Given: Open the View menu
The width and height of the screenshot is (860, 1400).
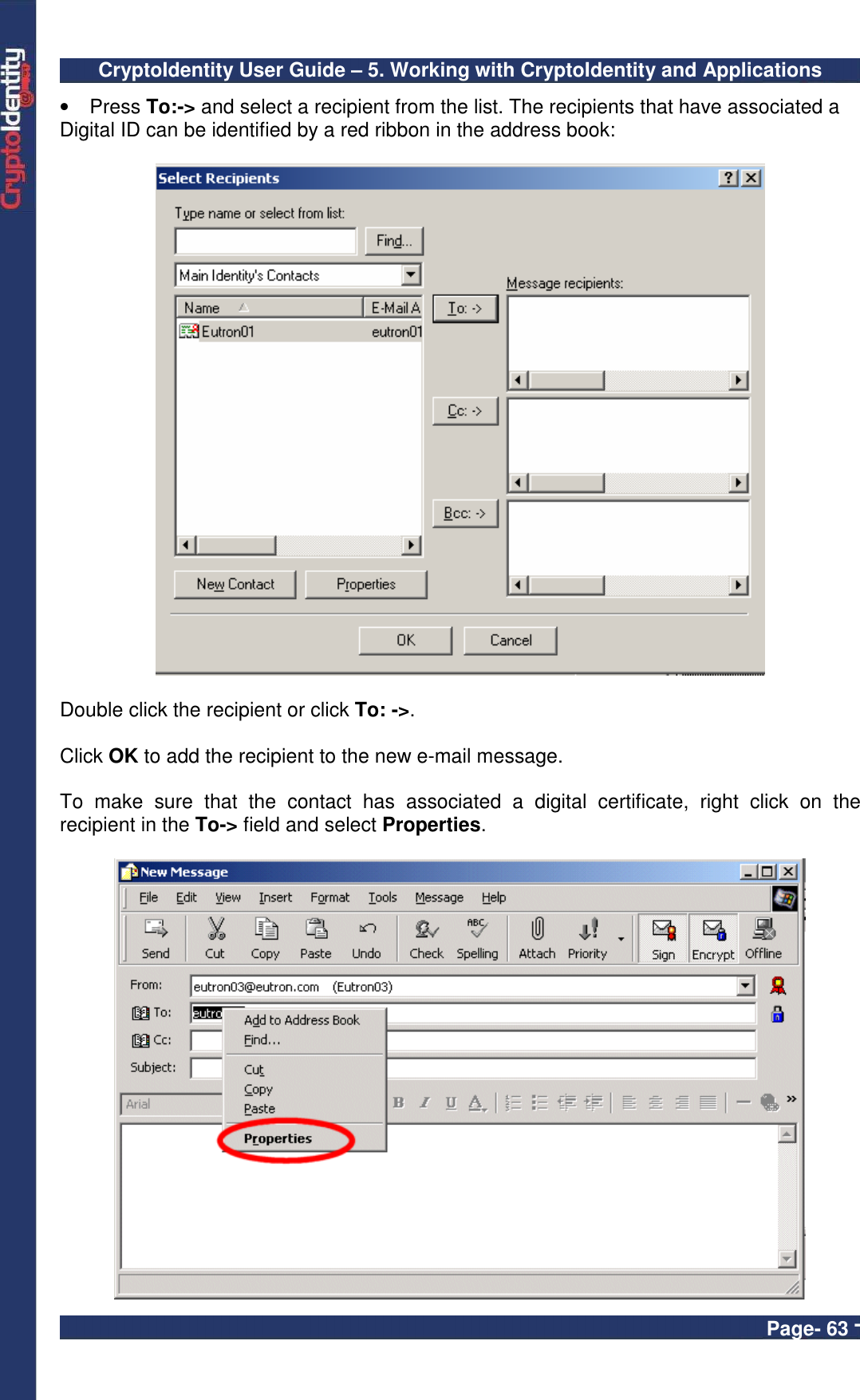Looking at the screenshot, I should 228,897.
